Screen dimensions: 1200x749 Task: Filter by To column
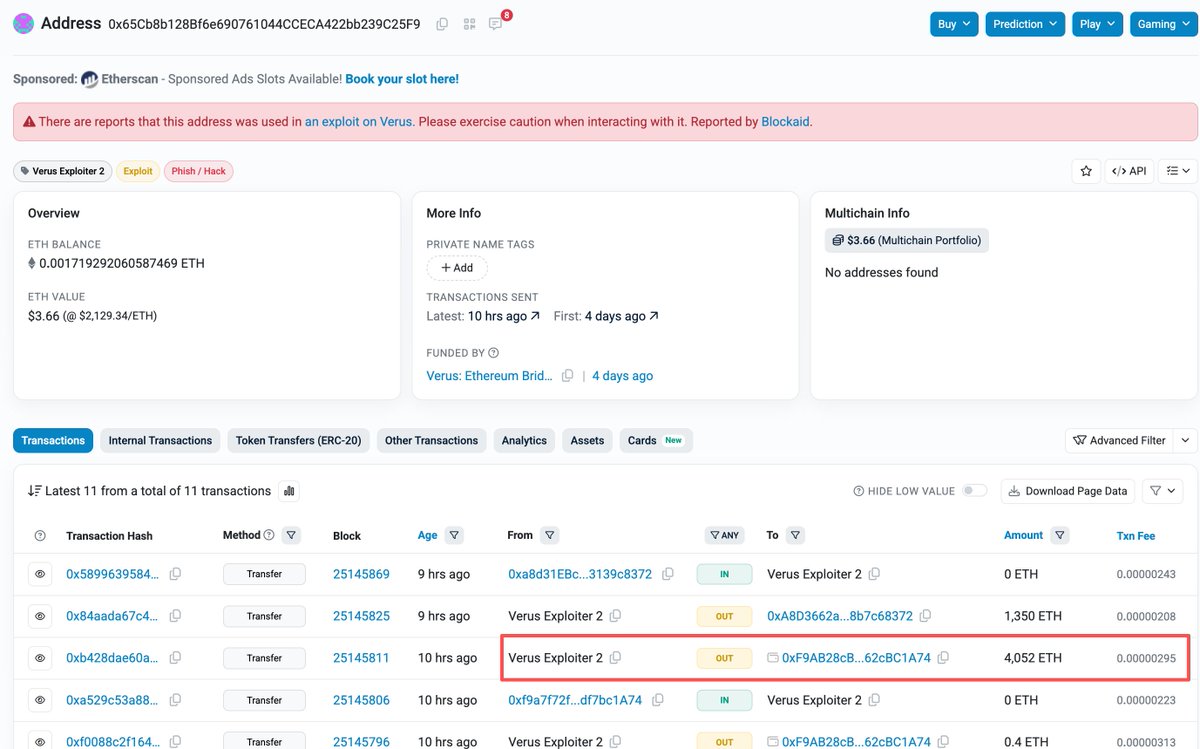(x=795, y=535)
